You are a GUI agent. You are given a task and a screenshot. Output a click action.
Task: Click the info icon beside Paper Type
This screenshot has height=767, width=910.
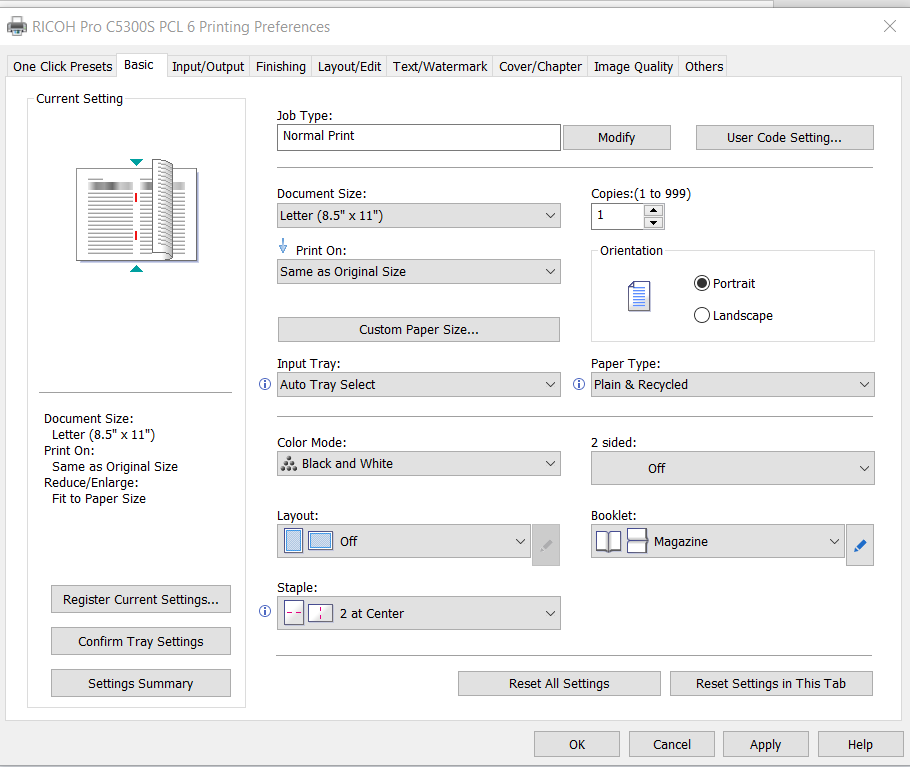579,384
